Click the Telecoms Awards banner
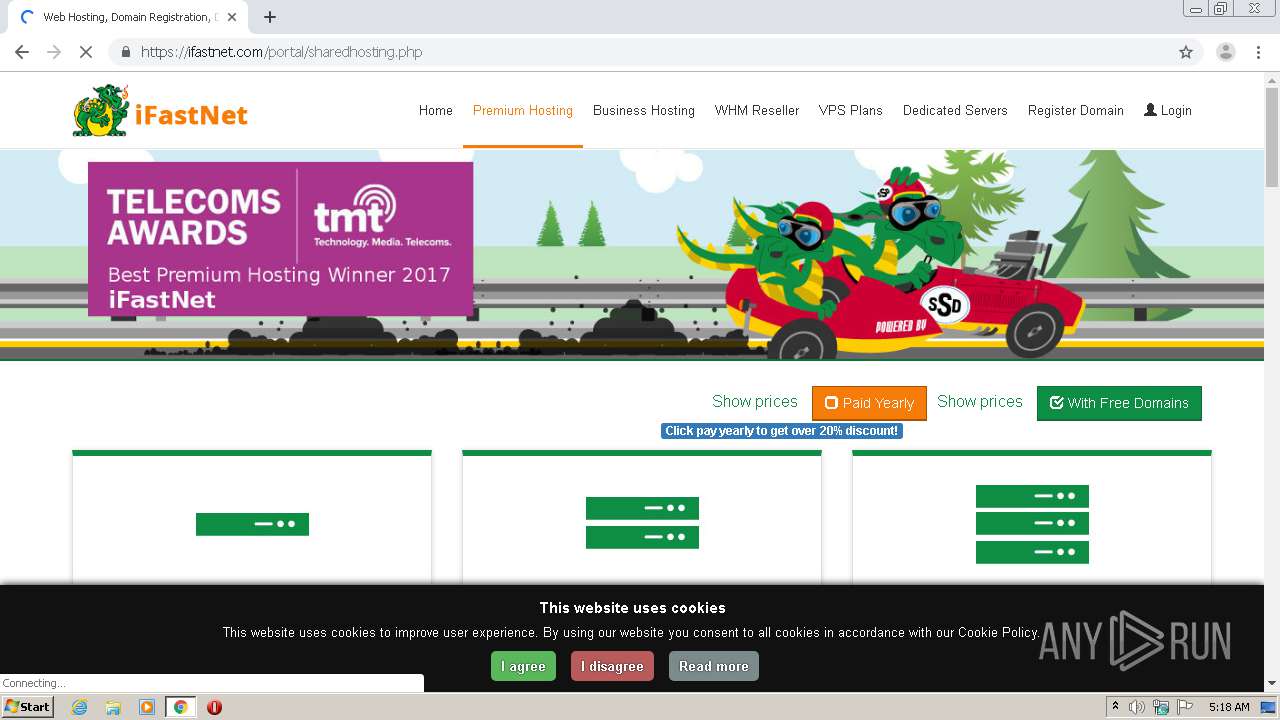Viewport: 1280px width, 720px height. (x=281, y=239)
